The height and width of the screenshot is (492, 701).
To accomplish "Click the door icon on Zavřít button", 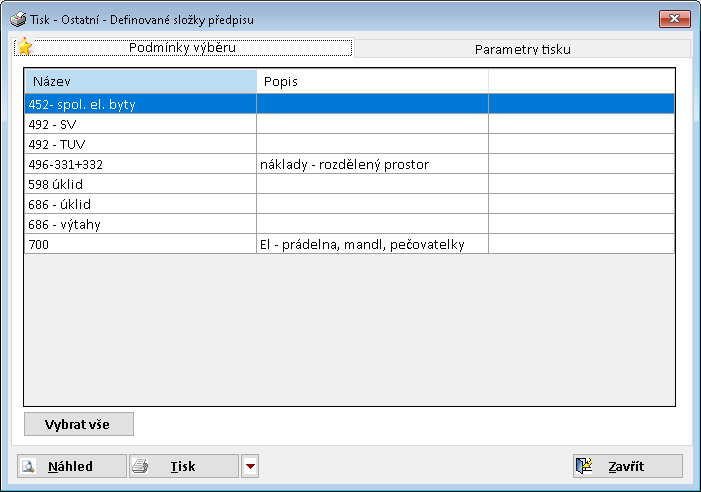I will tap(585, 466).
